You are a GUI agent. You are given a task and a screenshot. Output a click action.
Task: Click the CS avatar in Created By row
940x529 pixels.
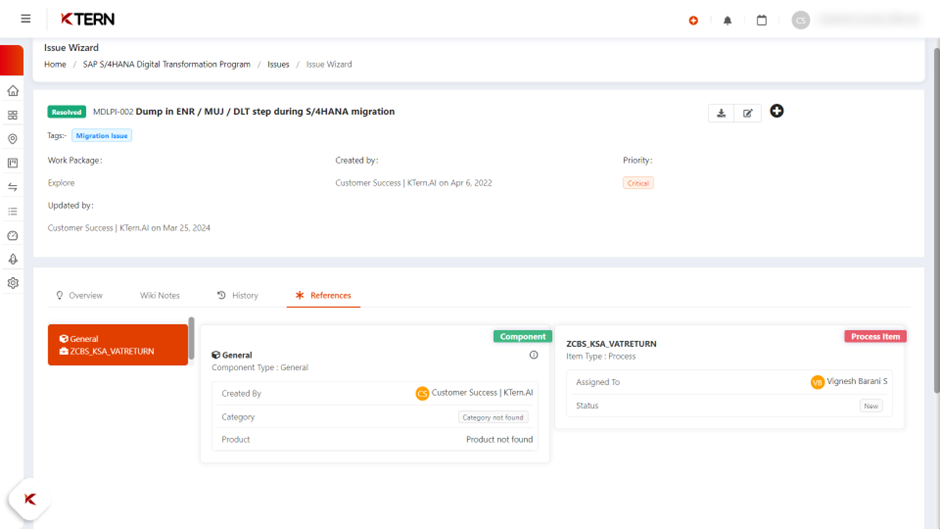click(x=422, y=393)
